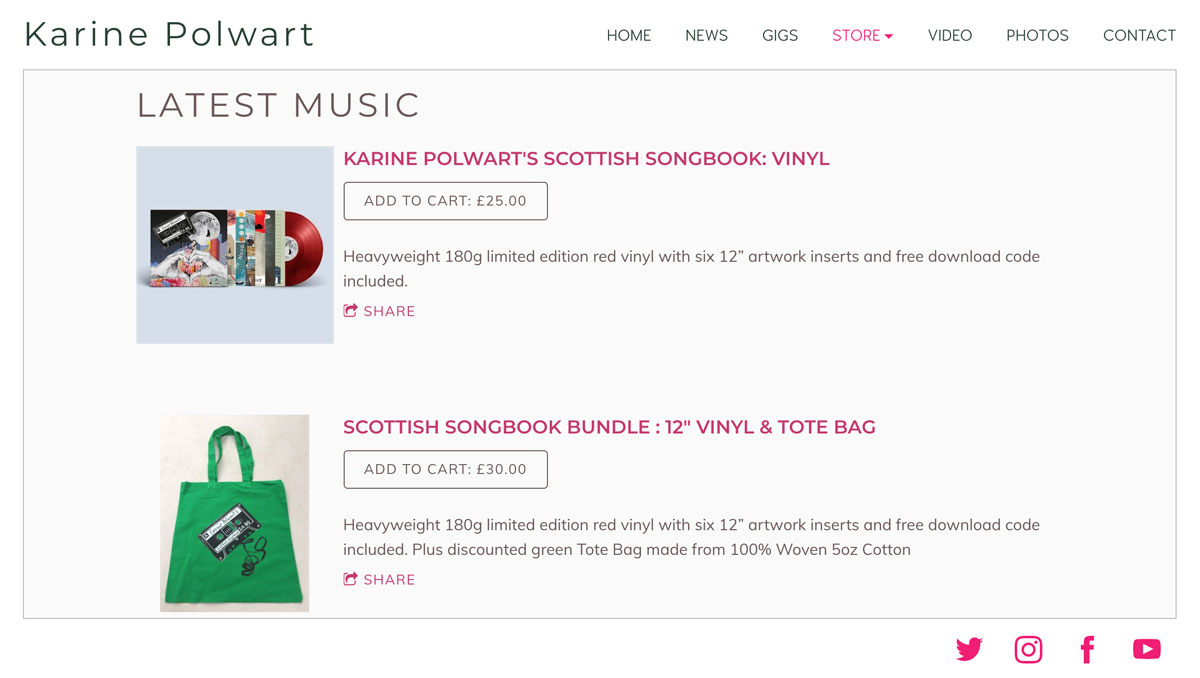Image resolution: width=1200 pixels, height=678 pixels.
Task: Click the green tote bag image
Action: coord(234,513)
